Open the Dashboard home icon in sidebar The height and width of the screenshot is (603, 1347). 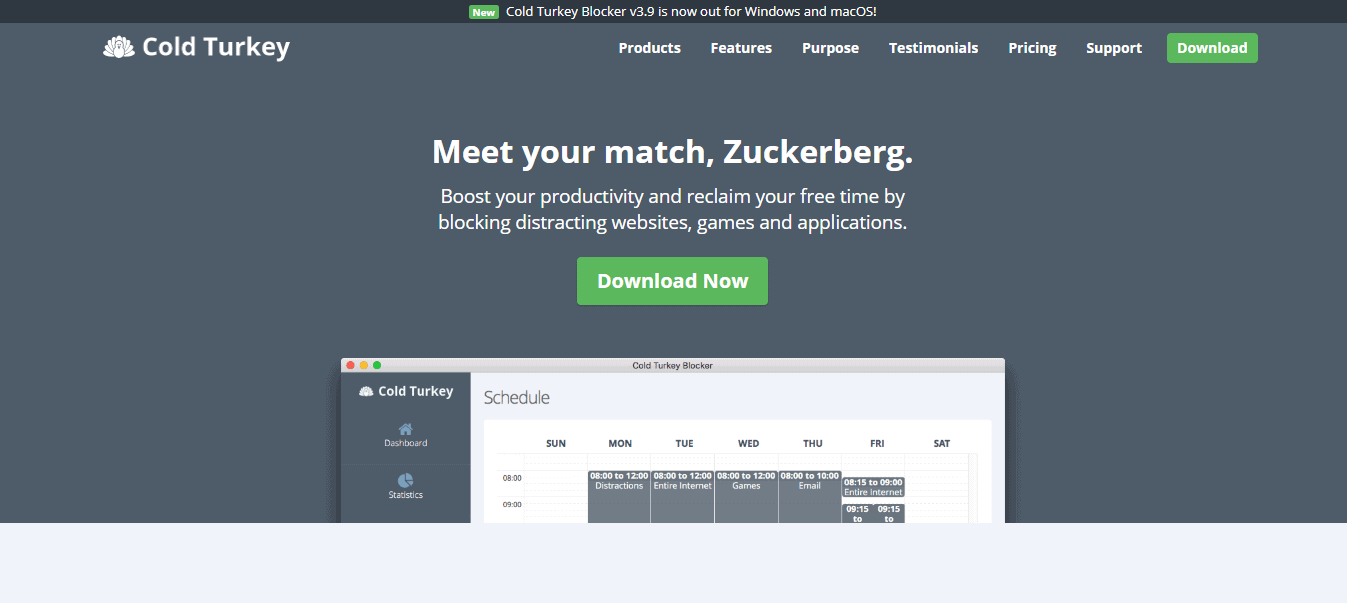405,429
